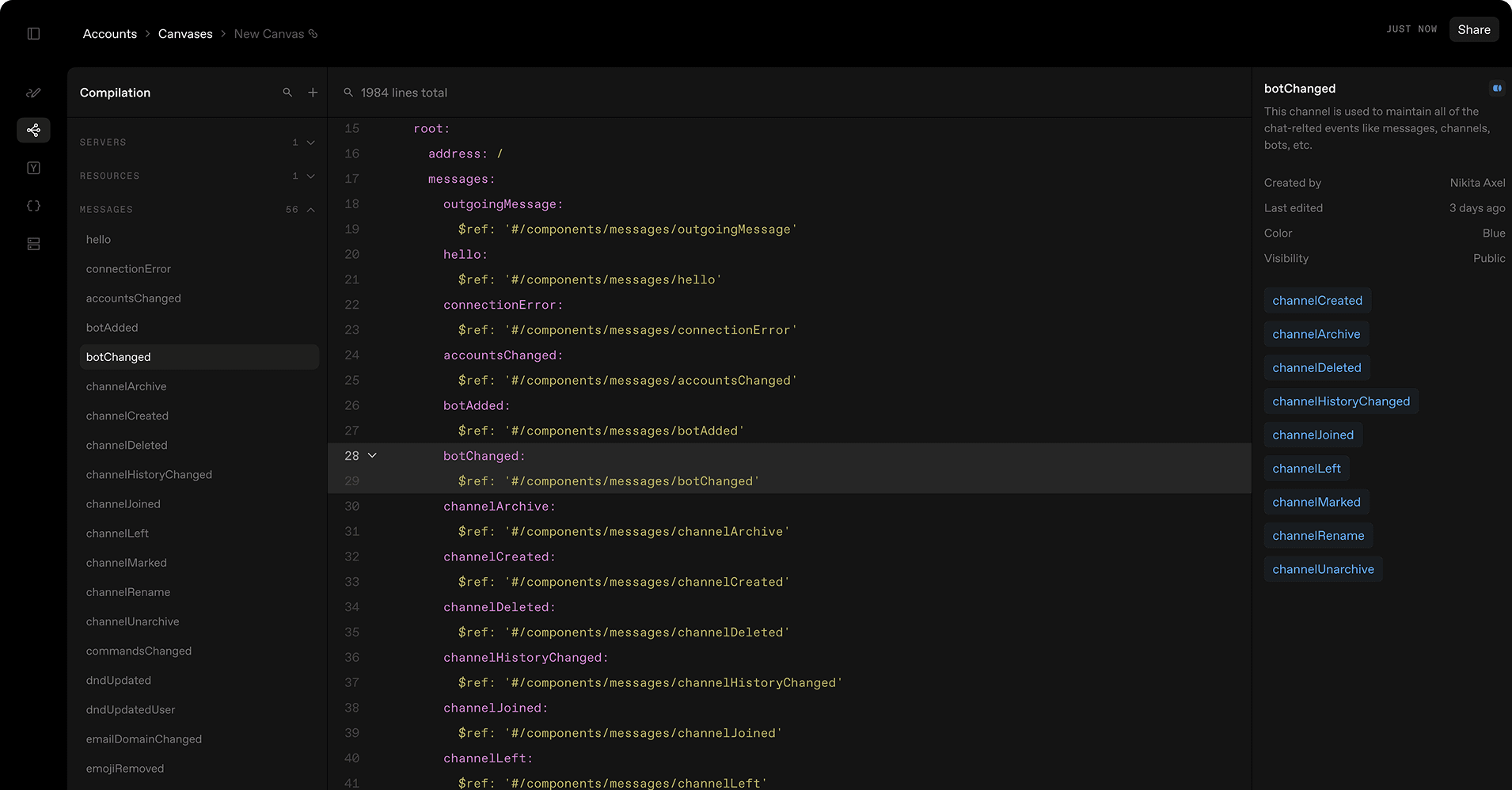The width and height of the screenshot is (1512, 790).
Task: Click the link icon next to New Canvas
Action: coord(313,34)
